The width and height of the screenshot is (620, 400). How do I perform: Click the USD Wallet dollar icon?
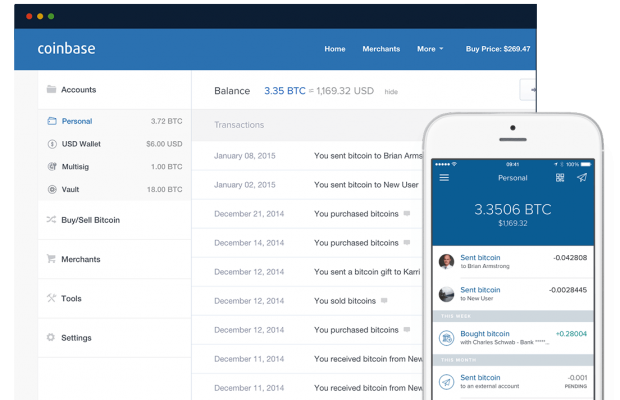click(52, 144)
